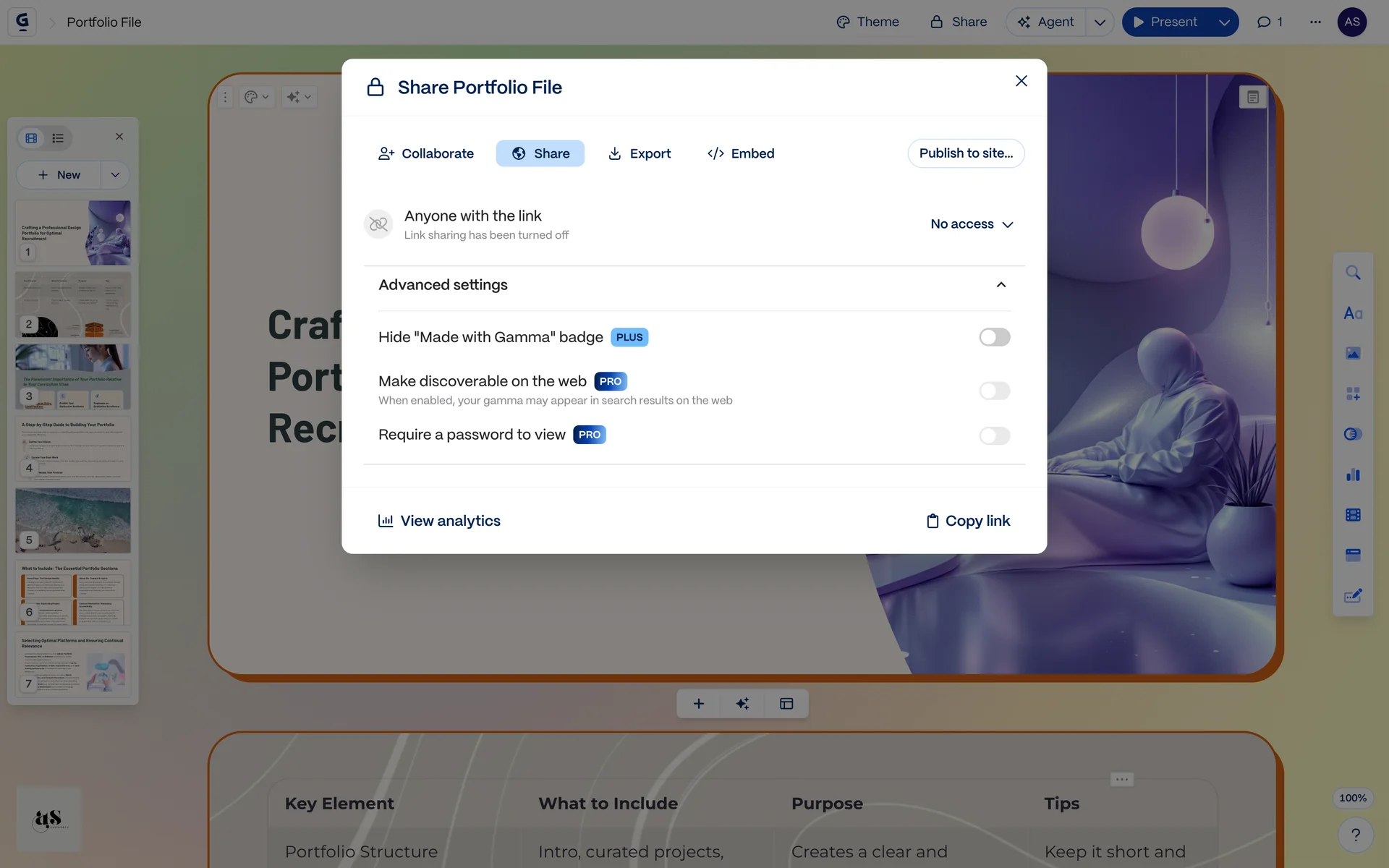Open the image media icon in sidebar
Image resolution: width=1389 pixels, height=868 pixels.
1353,354
